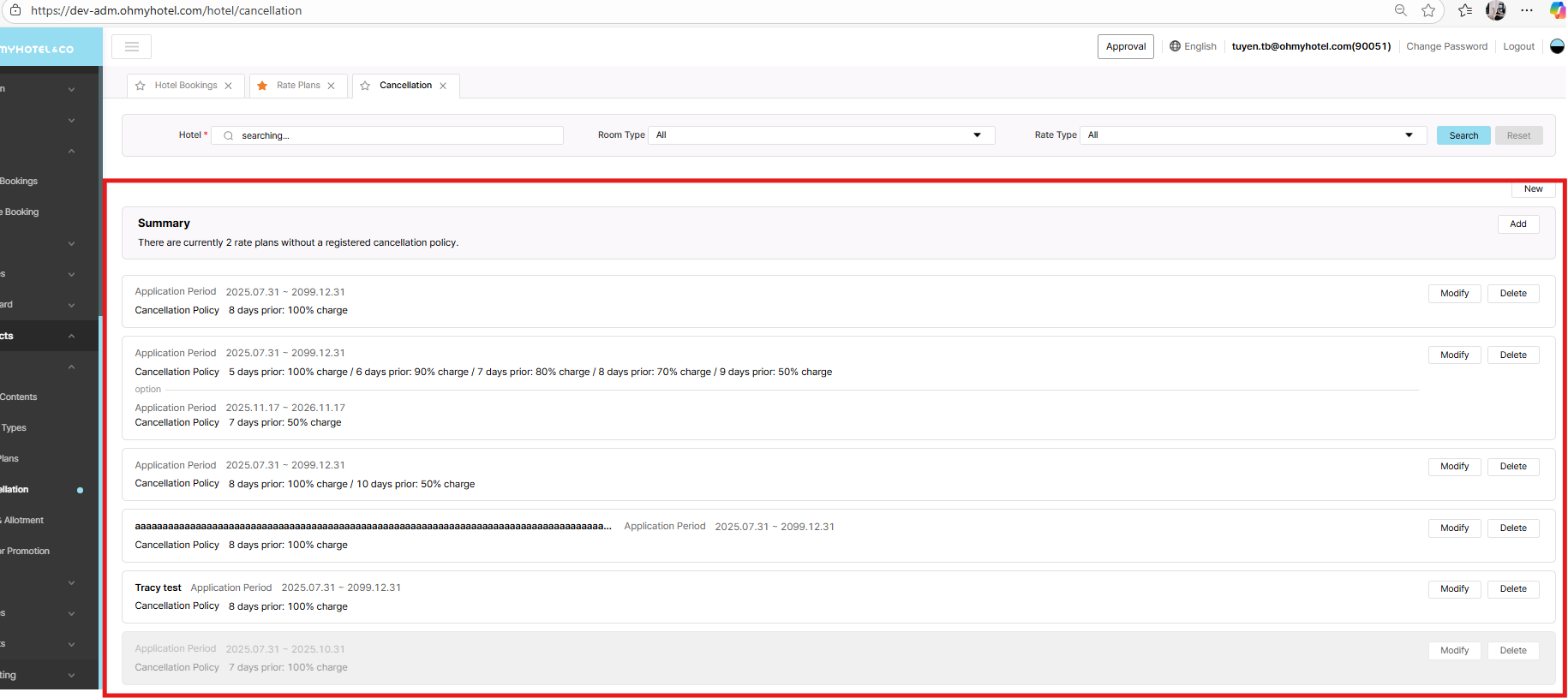Switch to the Hotel Bookings tab
Image resolution: width=1568 pixels, height=698 pixels.
click(186, 86)
